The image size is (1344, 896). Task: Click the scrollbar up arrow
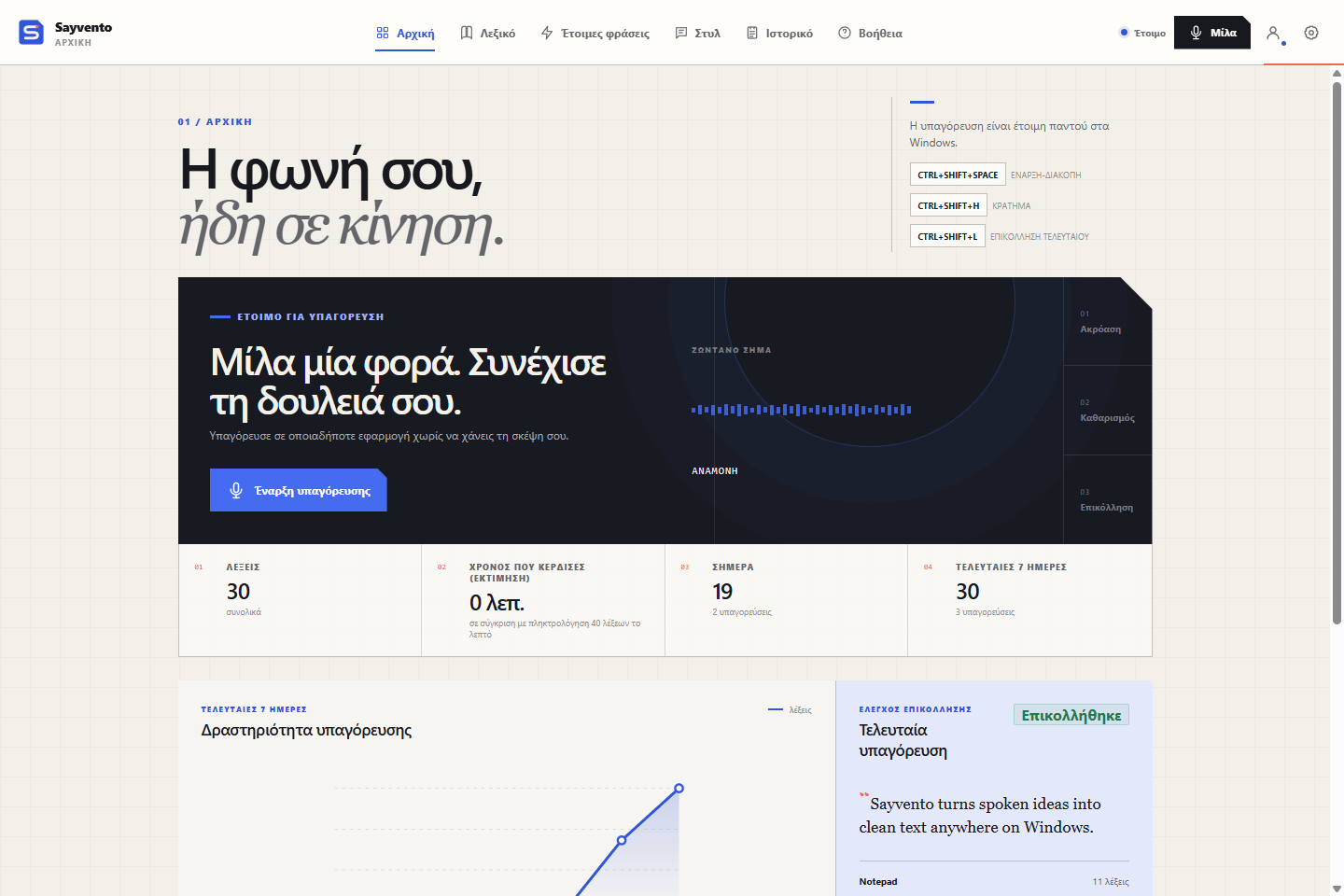pos(1337,73)
